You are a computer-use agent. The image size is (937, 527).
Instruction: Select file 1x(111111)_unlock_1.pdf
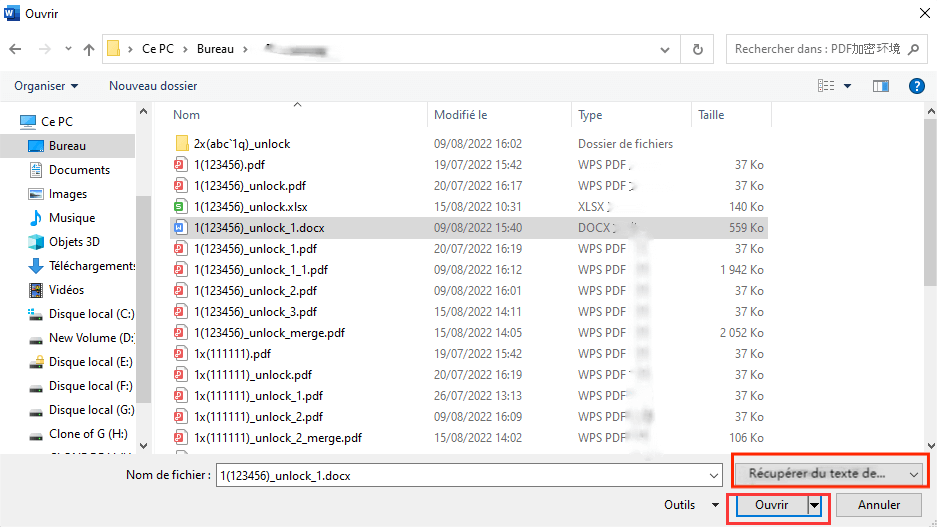(x=258, y=396)
